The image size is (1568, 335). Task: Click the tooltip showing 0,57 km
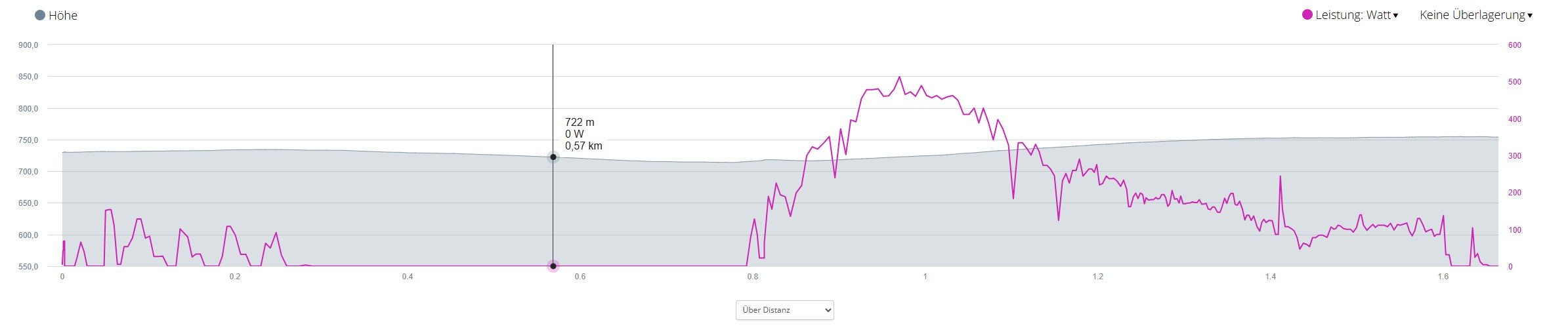[583, 146]
